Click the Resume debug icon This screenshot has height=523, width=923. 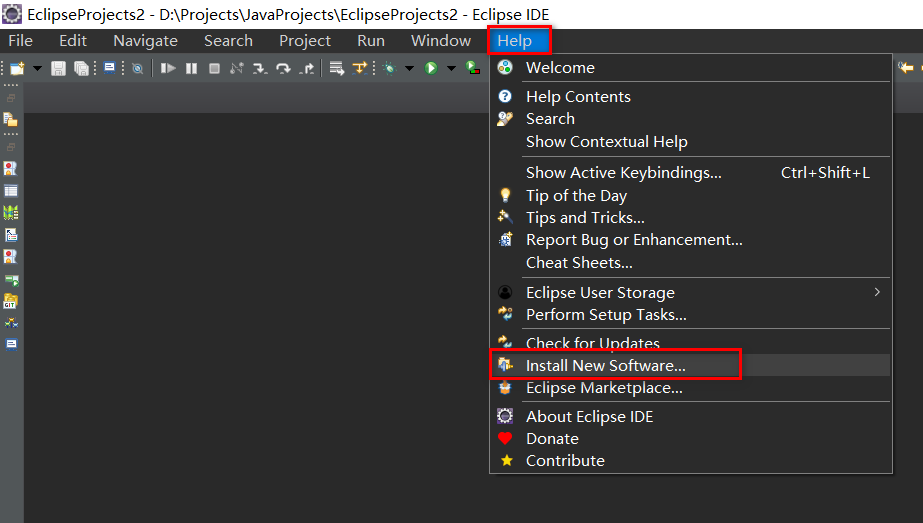coord(168,68)
